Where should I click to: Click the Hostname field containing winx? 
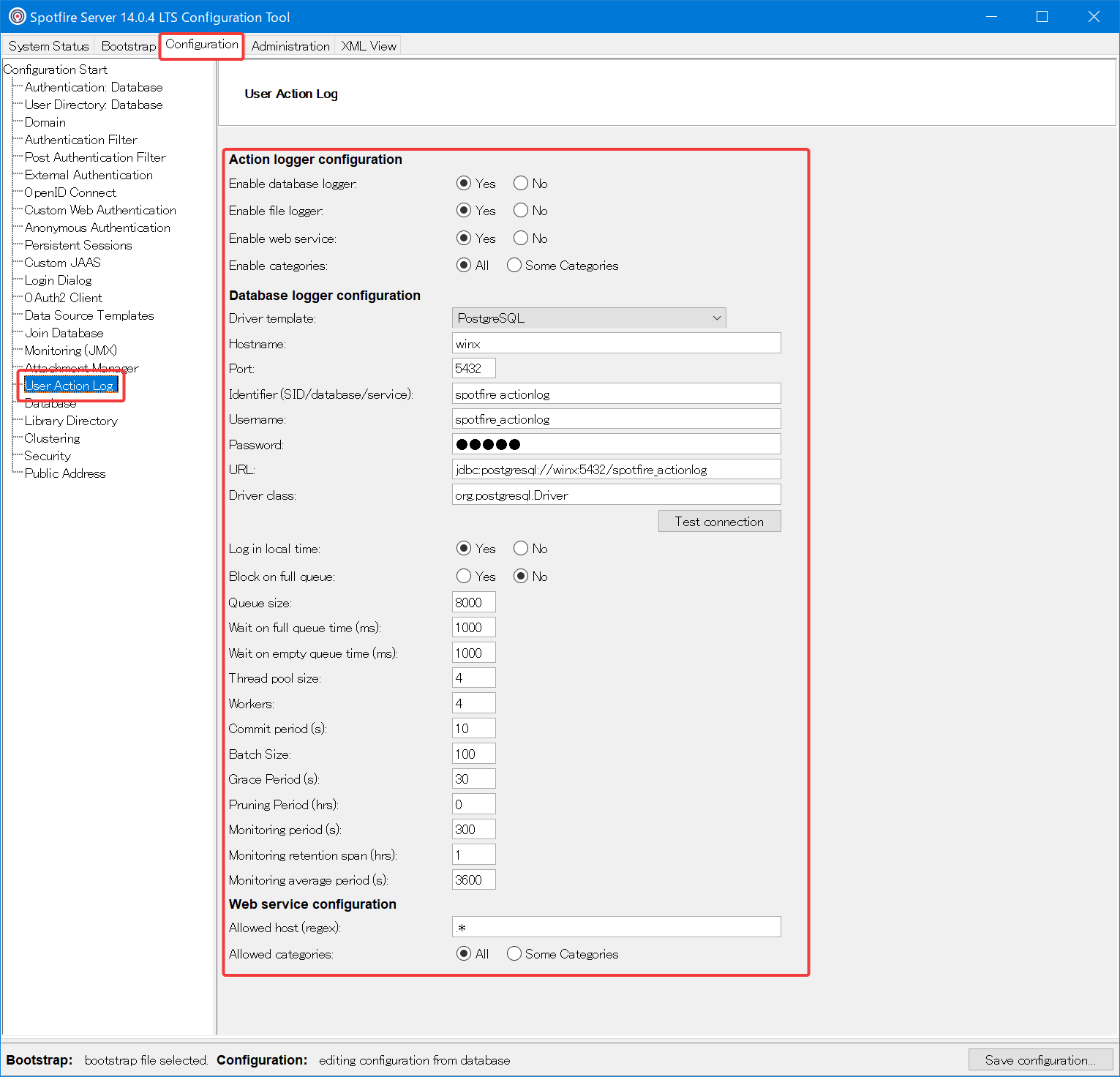(x=617, y=343)
